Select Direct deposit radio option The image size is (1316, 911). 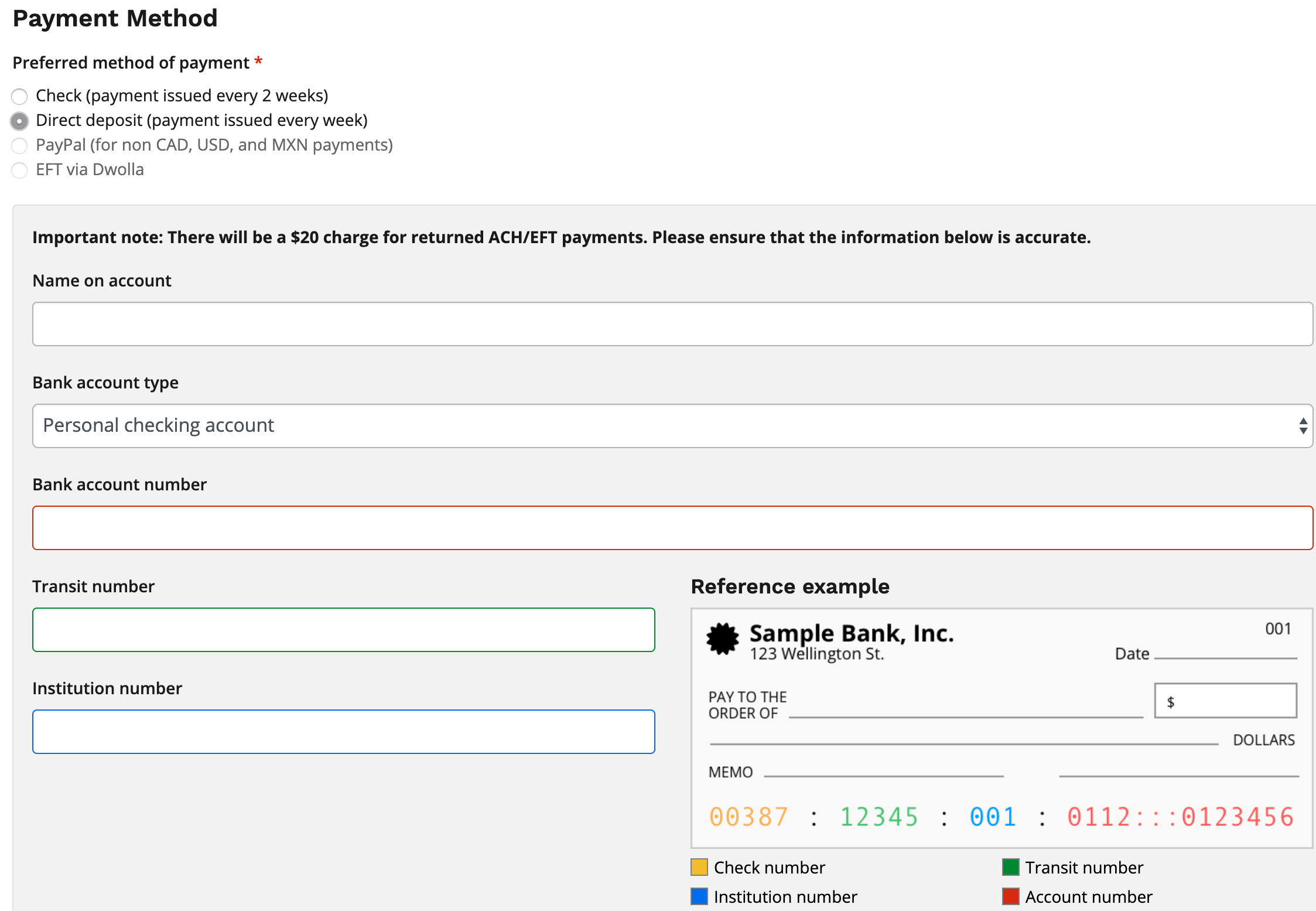tap(19, 121)
